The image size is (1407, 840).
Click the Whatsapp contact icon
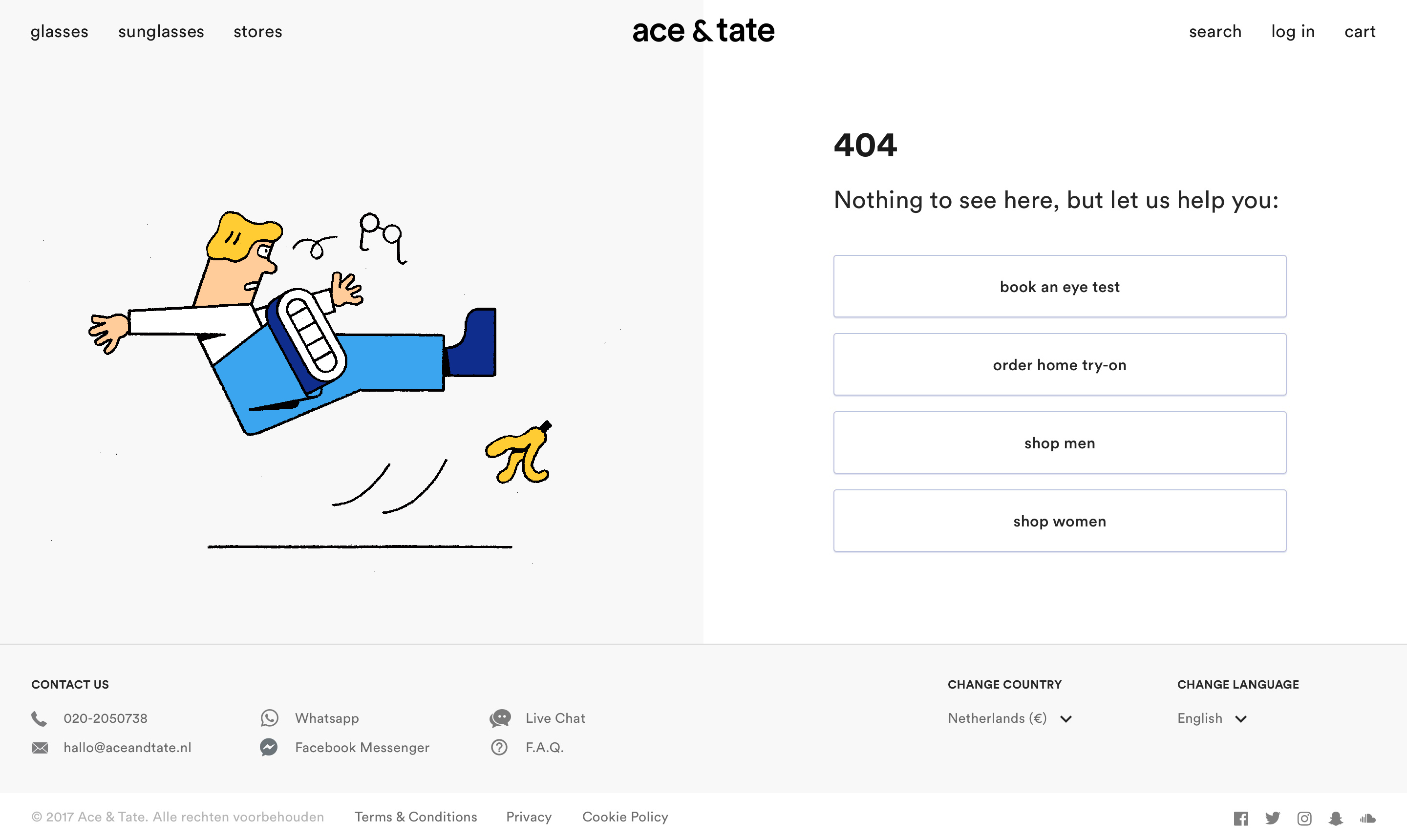tap(270, 718)
